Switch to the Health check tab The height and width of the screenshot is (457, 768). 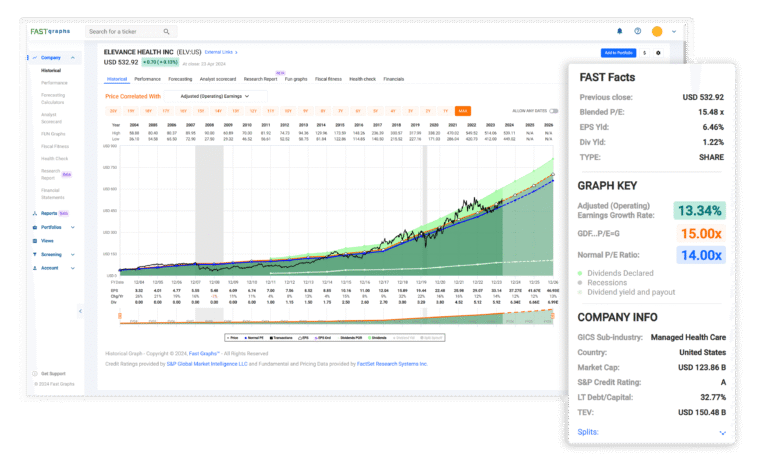362,79
